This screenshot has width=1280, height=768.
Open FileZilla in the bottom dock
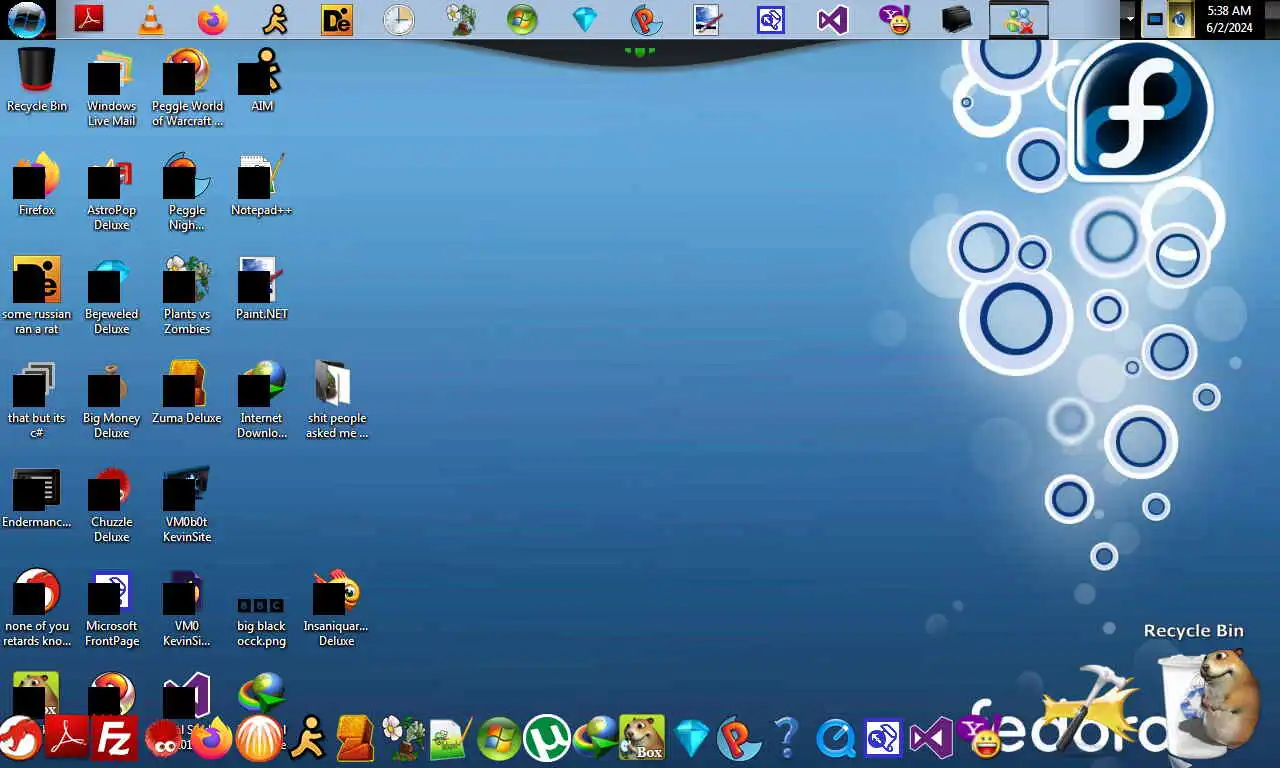115,740
